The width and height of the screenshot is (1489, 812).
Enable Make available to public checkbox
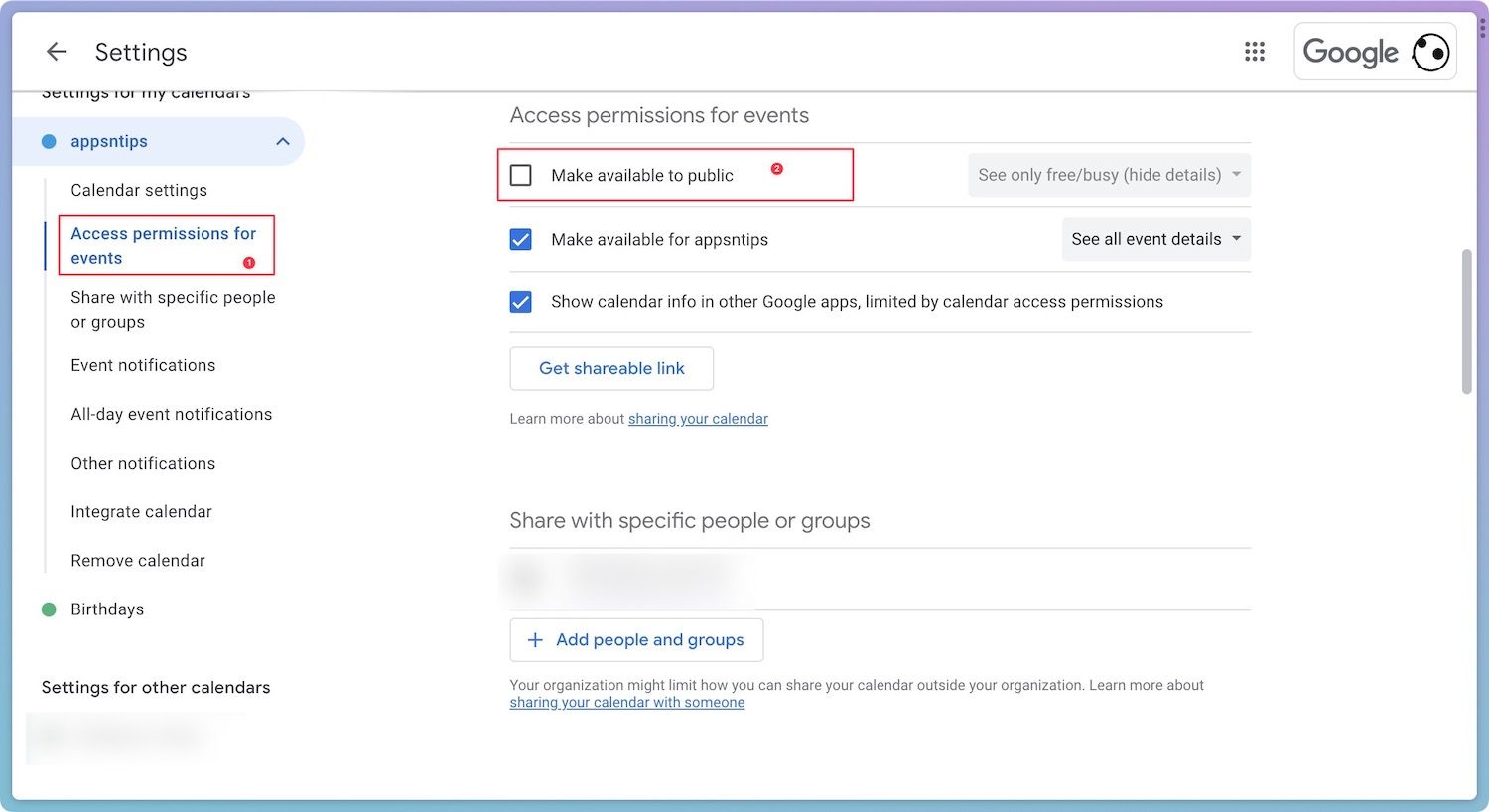point(521,176)
